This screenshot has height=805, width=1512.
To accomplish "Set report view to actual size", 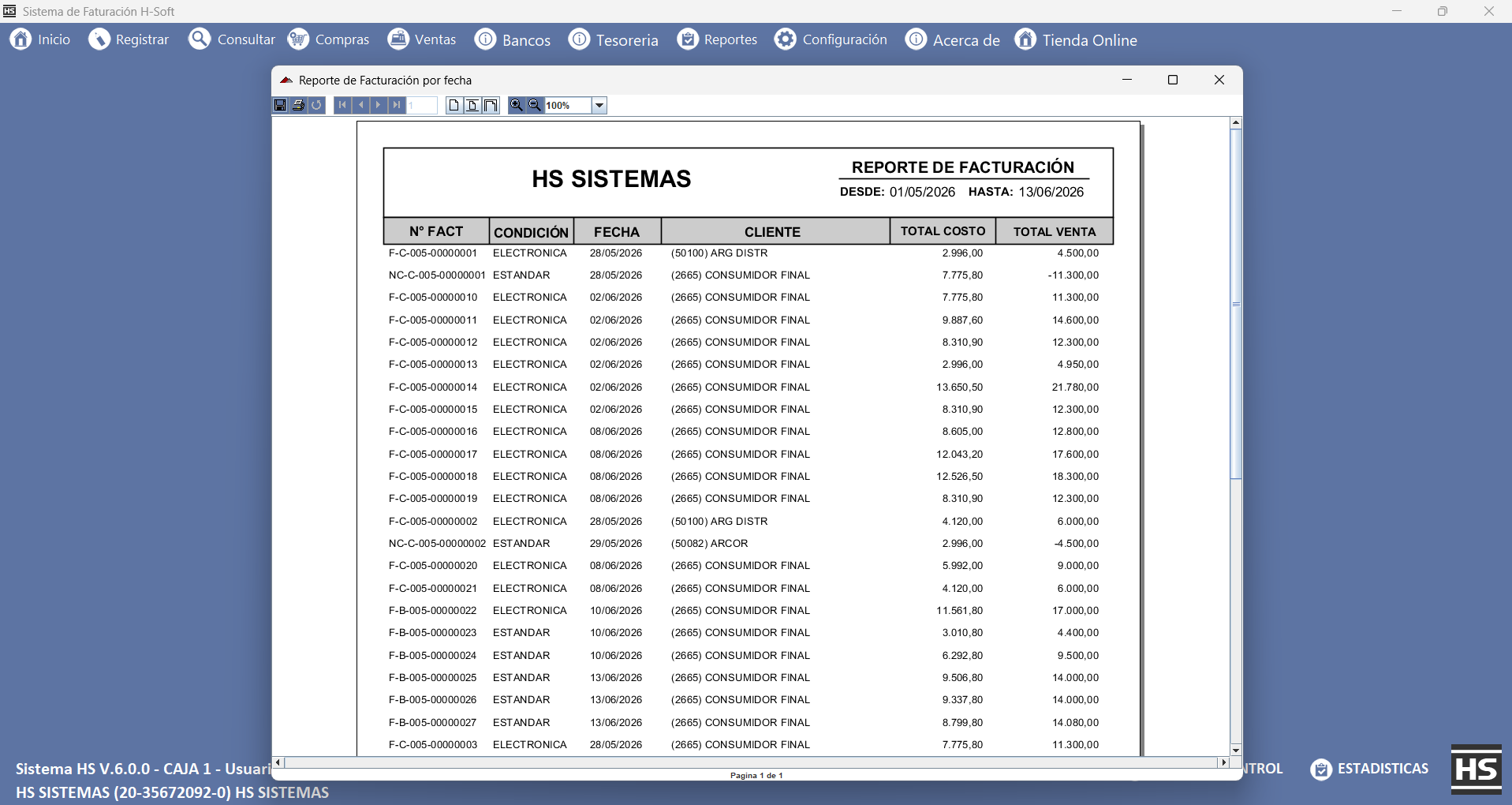I will click(x=454, y=105).
